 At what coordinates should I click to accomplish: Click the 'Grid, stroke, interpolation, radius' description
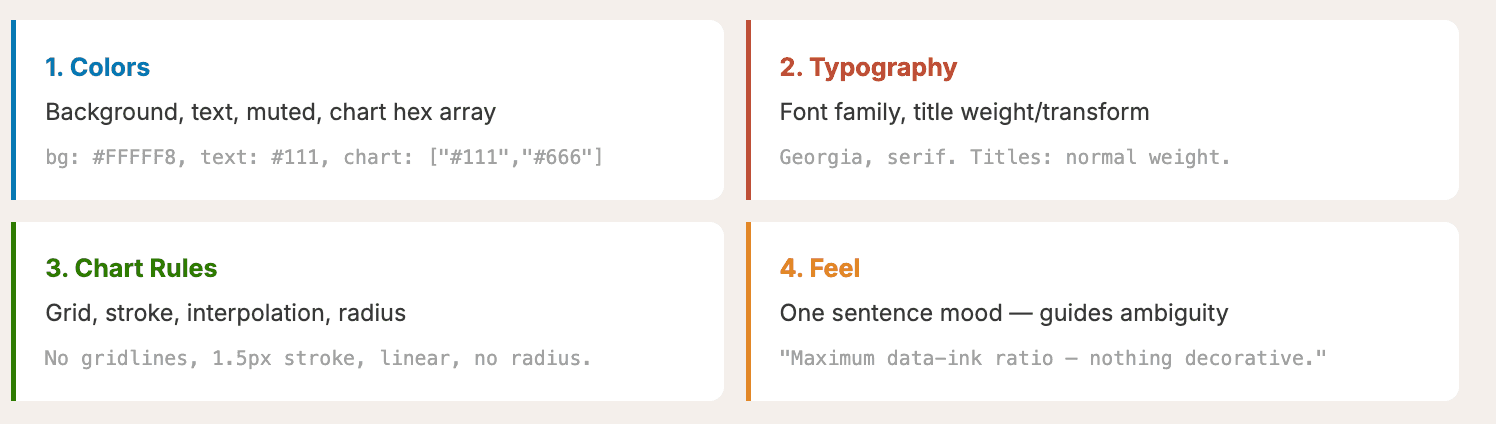pos(225,313)
